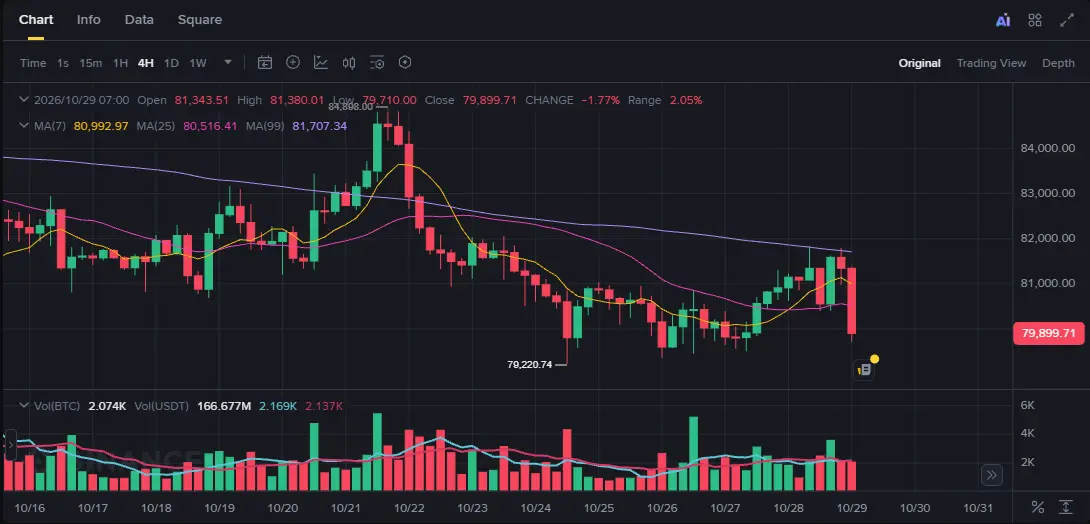Click the Vol(BTC) label

(x=57, y=406)
